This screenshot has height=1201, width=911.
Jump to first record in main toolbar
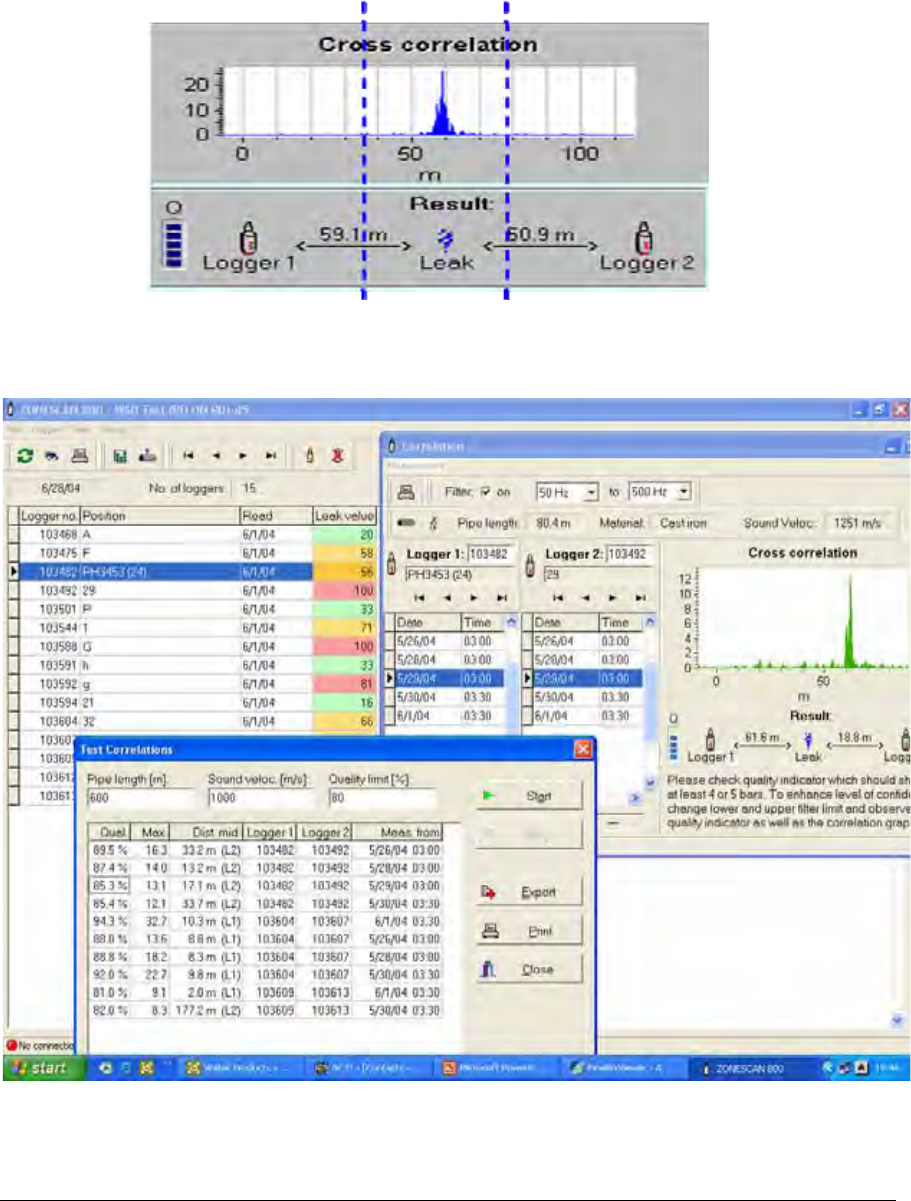187,454
